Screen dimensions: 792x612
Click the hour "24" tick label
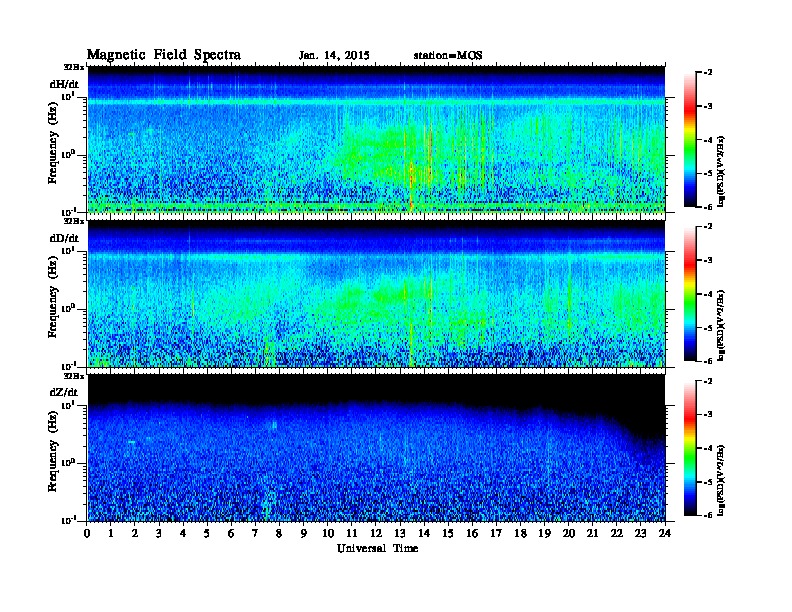click(x=665, y=533)
